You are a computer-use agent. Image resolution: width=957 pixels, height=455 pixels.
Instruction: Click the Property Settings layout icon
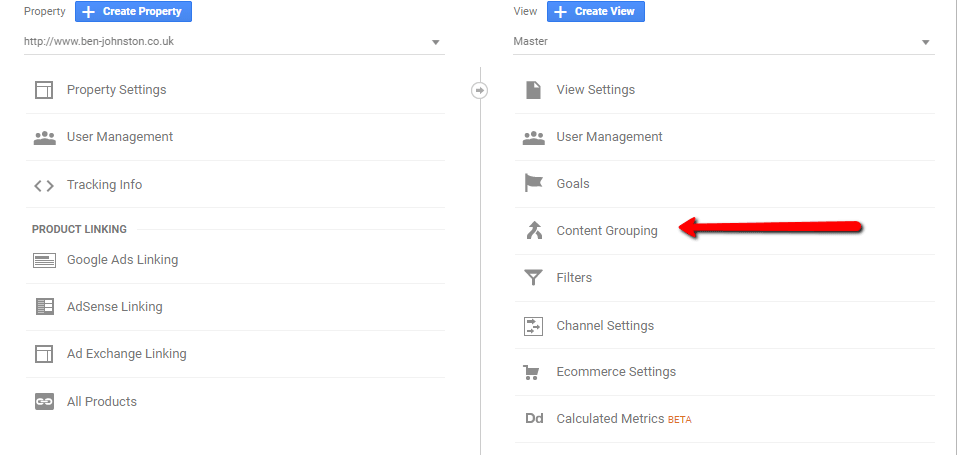pyautogui.click(x=44, y=90)
